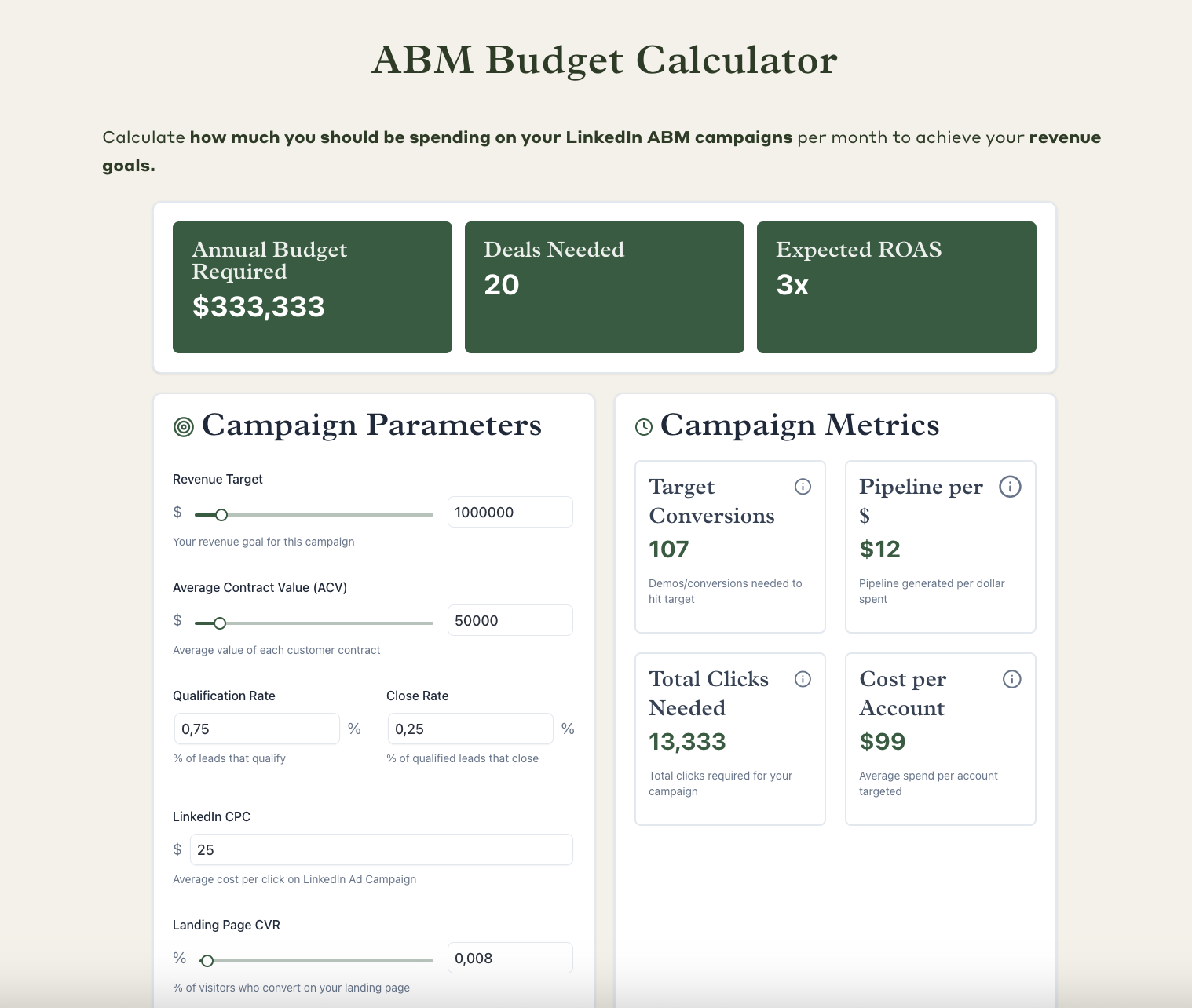Edit the Close Rate input field
Screen dimensions: 1192x1008
coord(470,729)
